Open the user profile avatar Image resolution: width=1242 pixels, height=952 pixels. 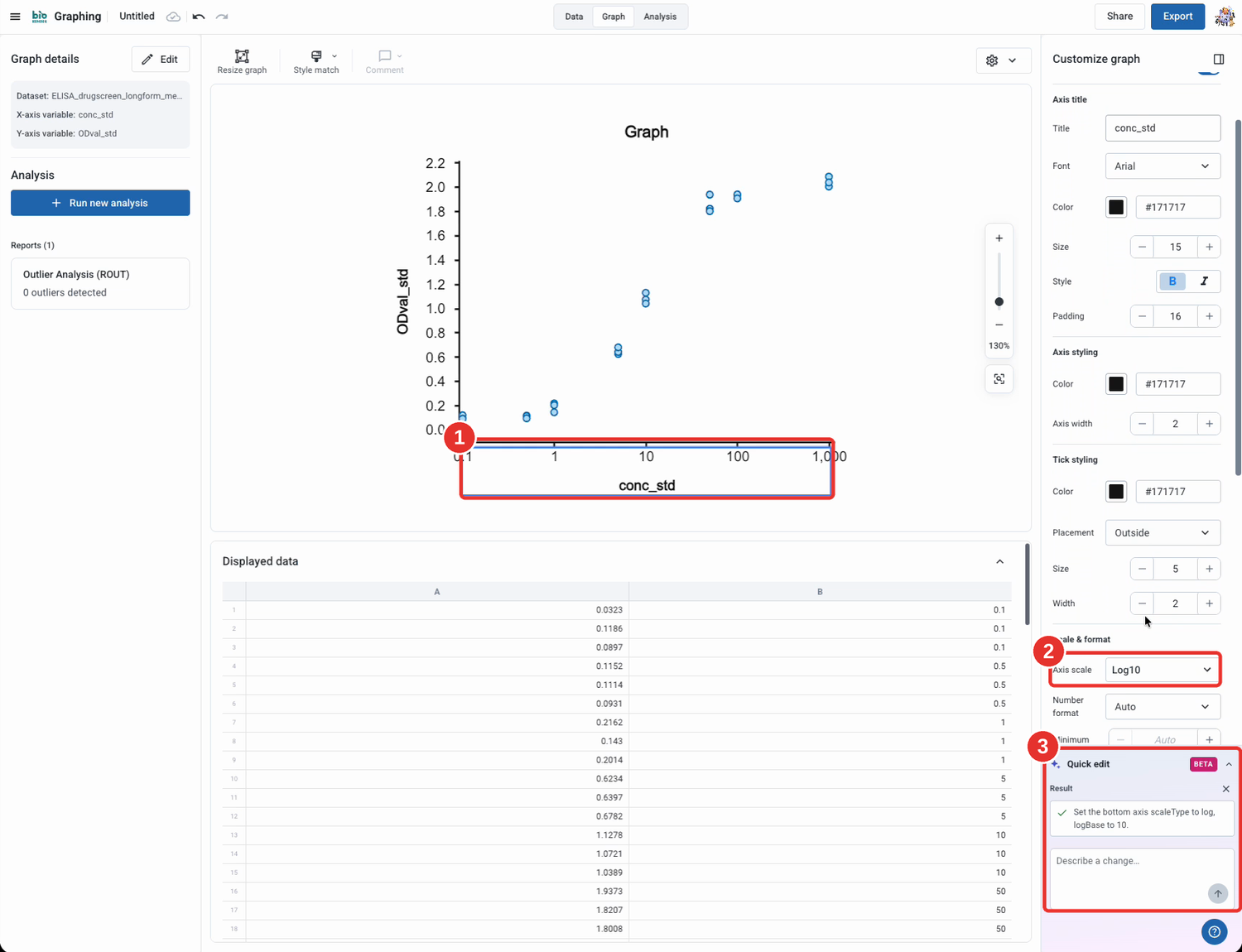tap(1225, 17)
